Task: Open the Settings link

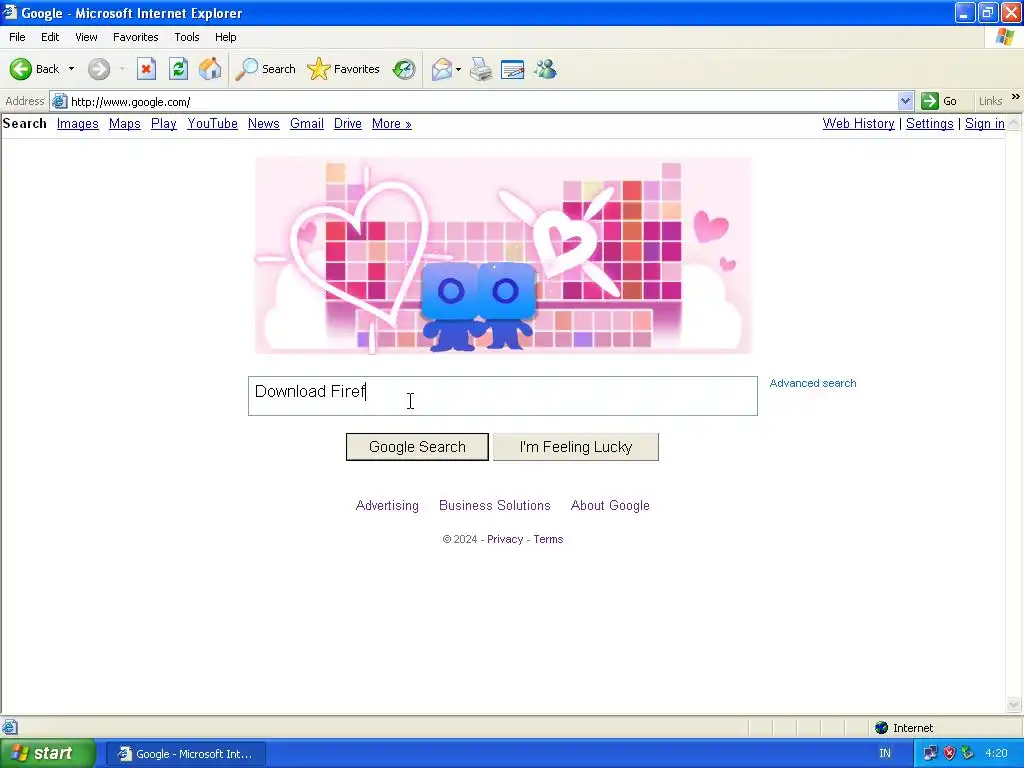Action: 929,123
